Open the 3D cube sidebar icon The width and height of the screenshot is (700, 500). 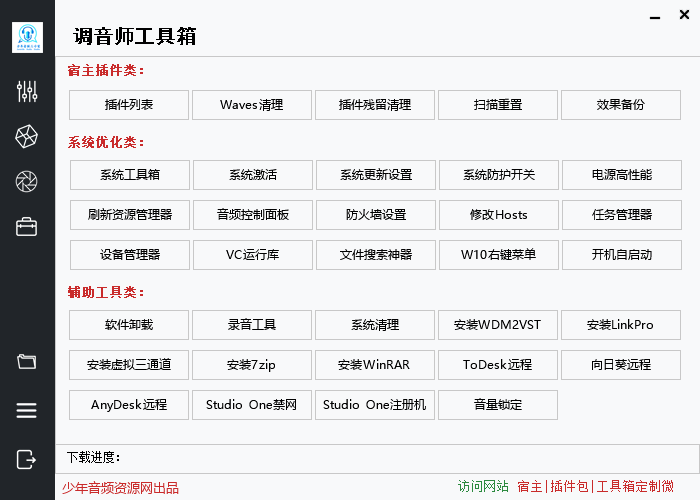[x=27, y=136]
